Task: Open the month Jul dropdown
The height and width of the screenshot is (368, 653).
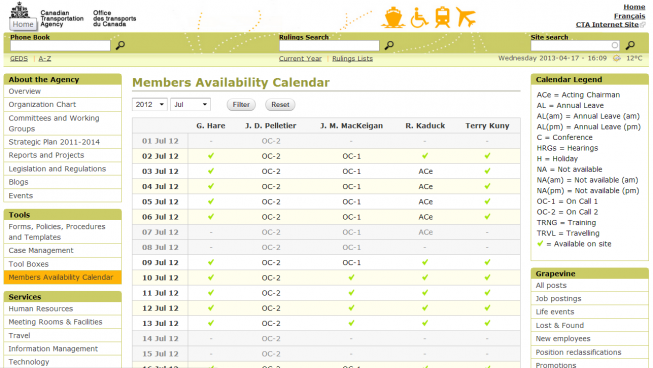Action: coord(190,104)
